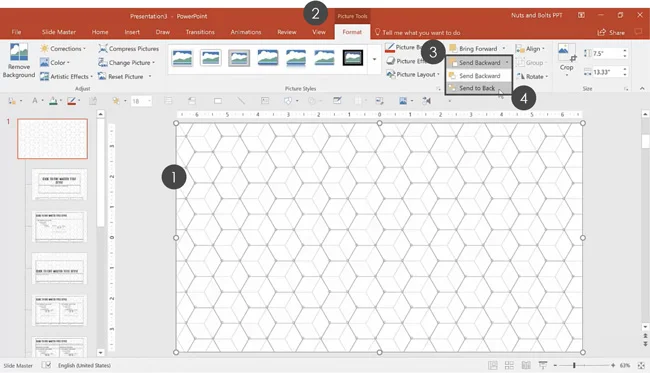Click the Crop tool
Viewport: 650px width, 373px height.
(x=566, y=60)
